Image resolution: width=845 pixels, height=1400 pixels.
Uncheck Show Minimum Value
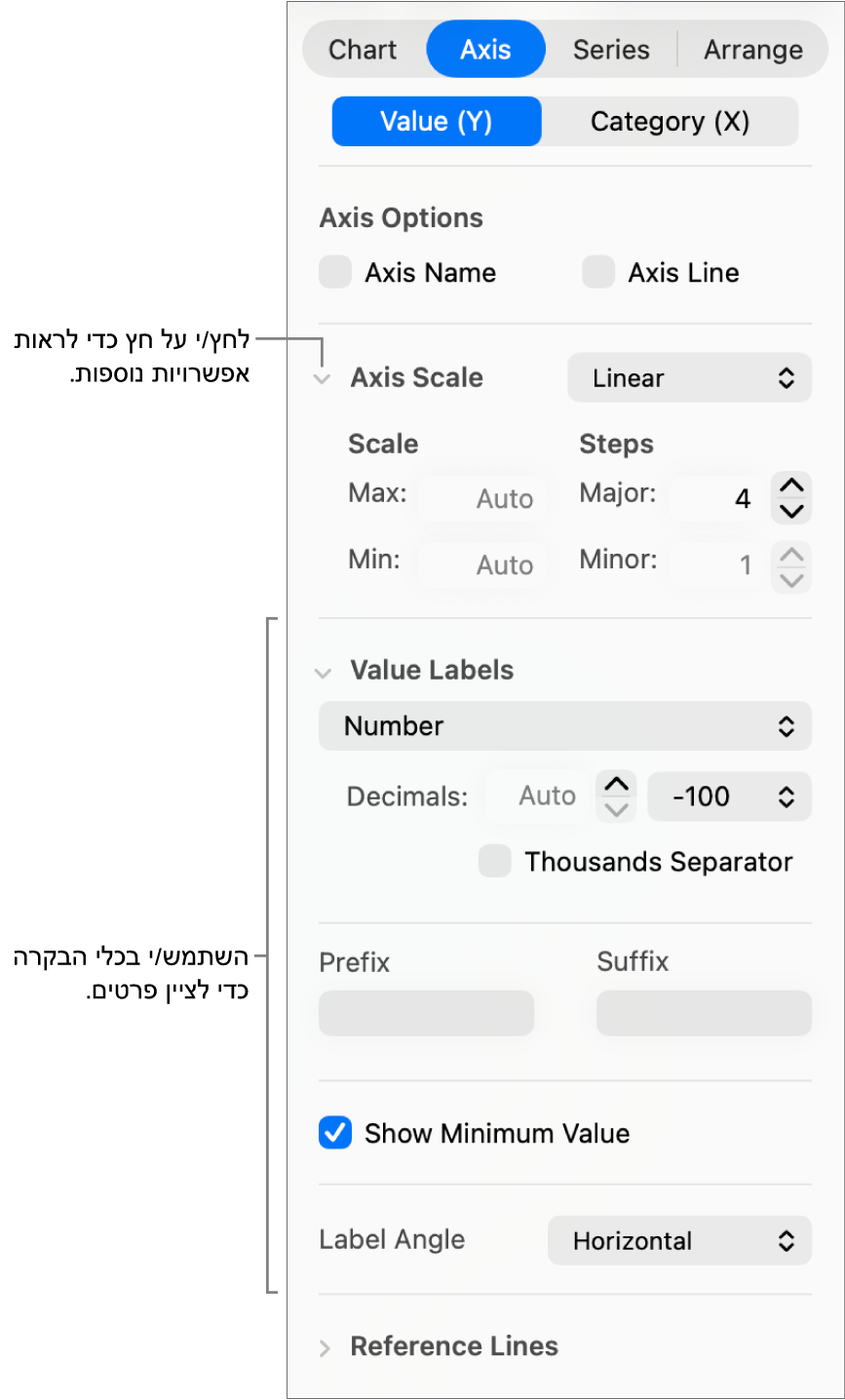pos(334,1133)
